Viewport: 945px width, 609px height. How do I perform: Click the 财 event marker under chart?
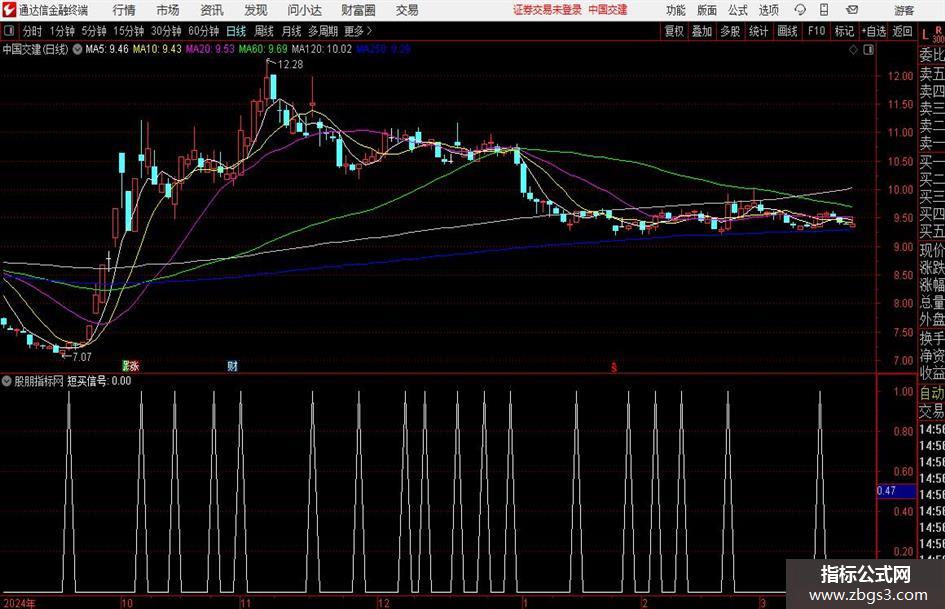[233, 365]
